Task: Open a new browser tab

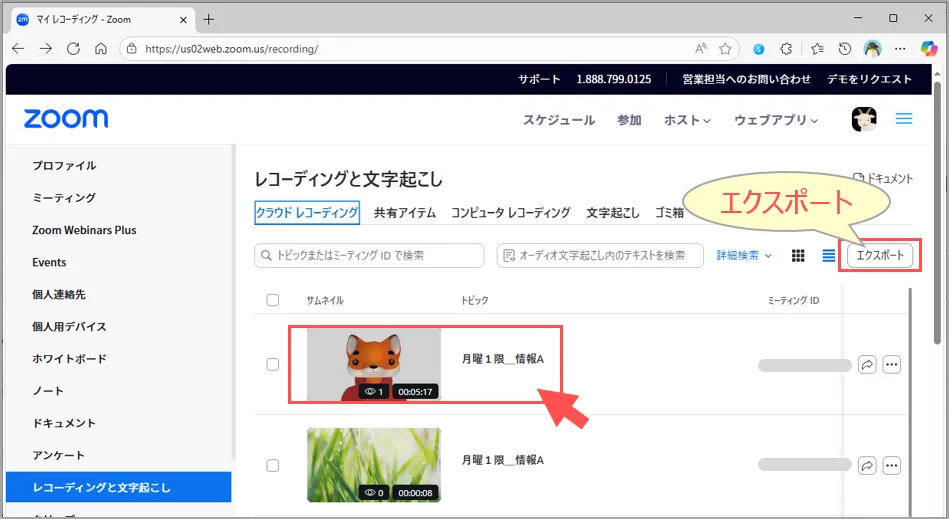Action: [209, 19]
